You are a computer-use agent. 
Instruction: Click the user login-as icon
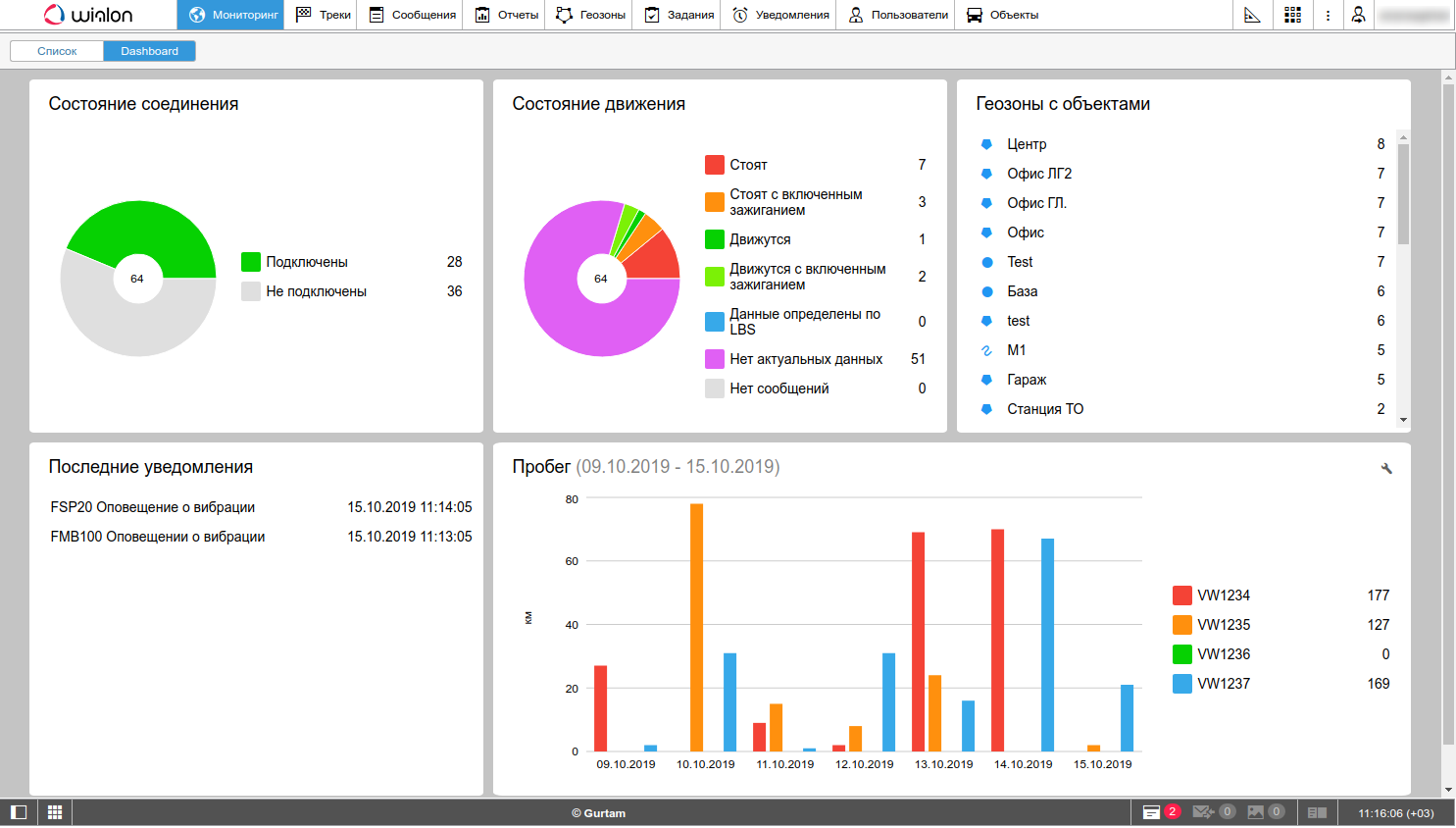pyautogui.click(x=1358, y=15)
